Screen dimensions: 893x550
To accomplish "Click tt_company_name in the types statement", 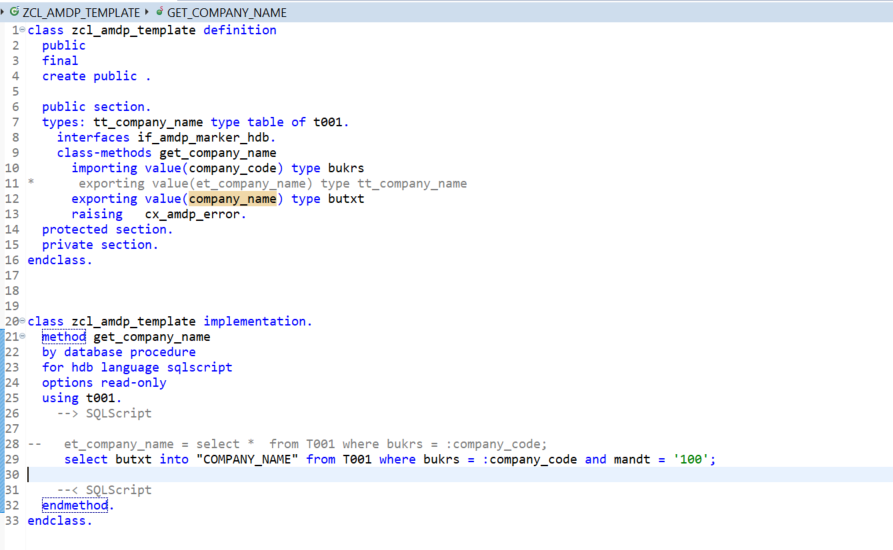I will point(148,122).
